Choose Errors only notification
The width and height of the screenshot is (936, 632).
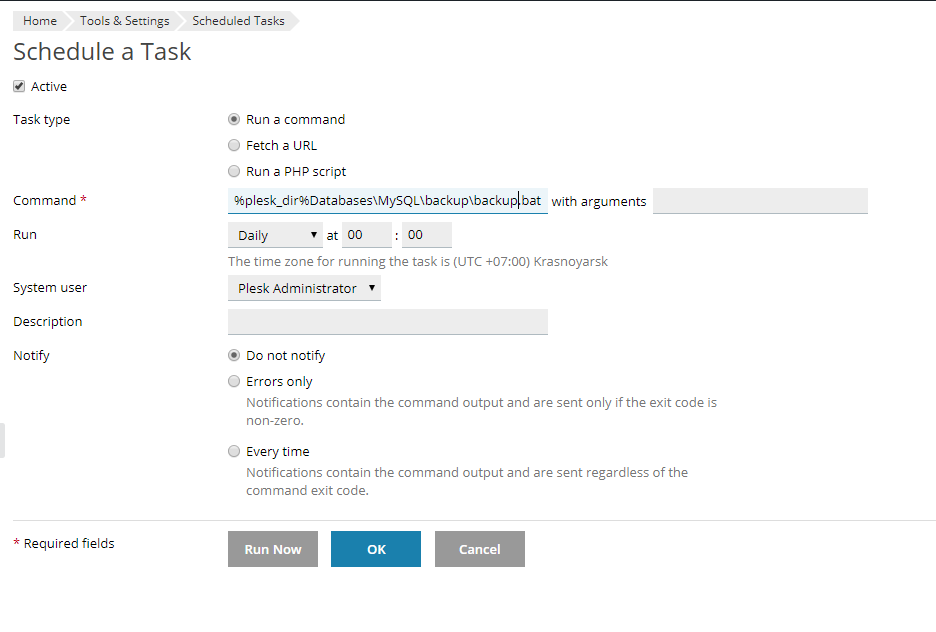click(x=234, y=381)
